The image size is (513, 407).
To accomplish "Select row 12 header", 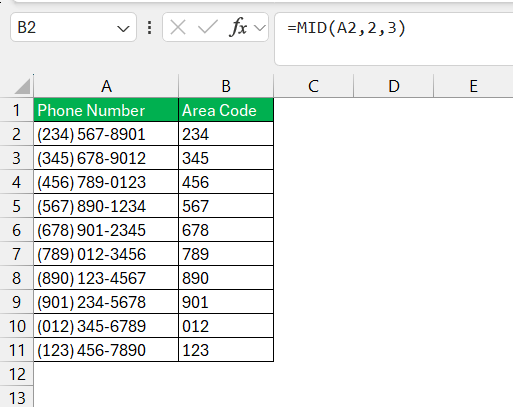I will coord(17,374).
